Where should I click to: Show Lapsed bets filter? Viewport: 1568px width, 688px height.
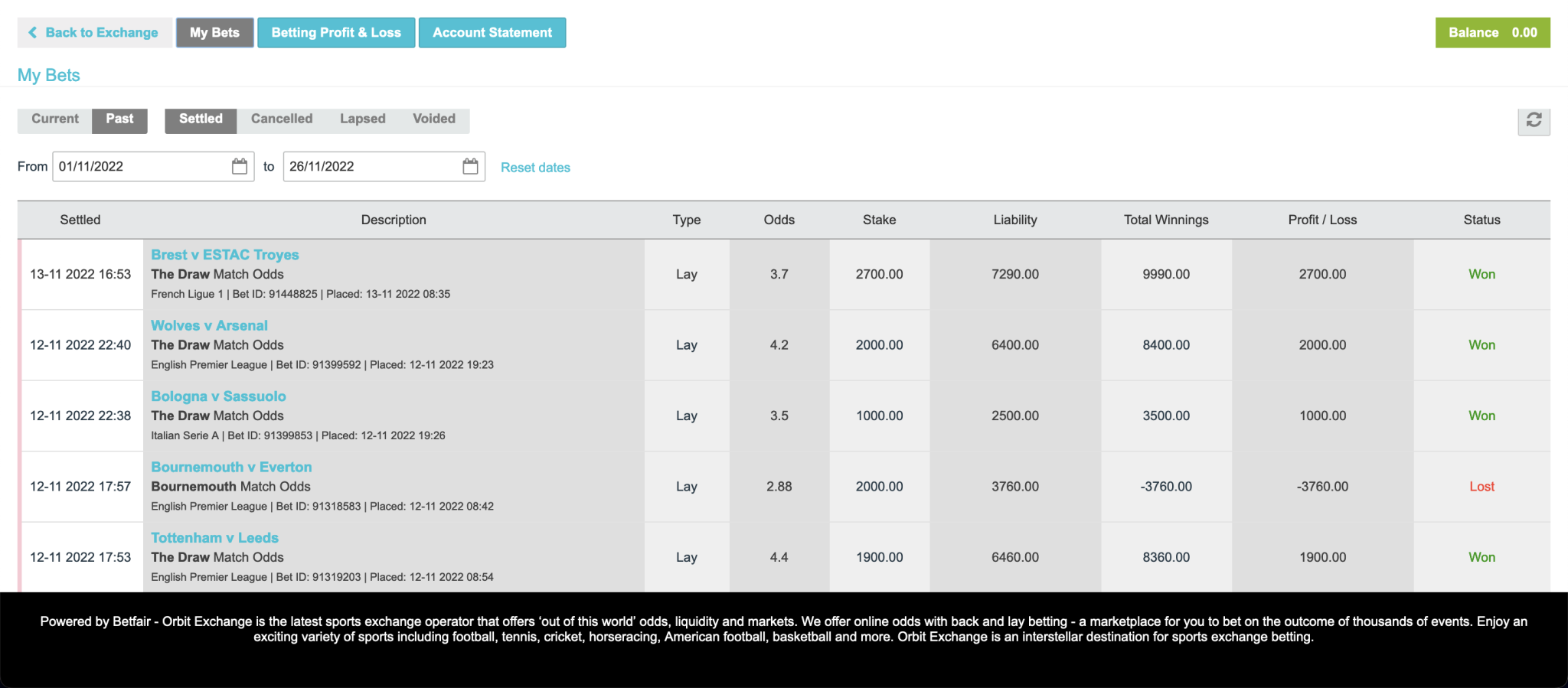(362, 119)
